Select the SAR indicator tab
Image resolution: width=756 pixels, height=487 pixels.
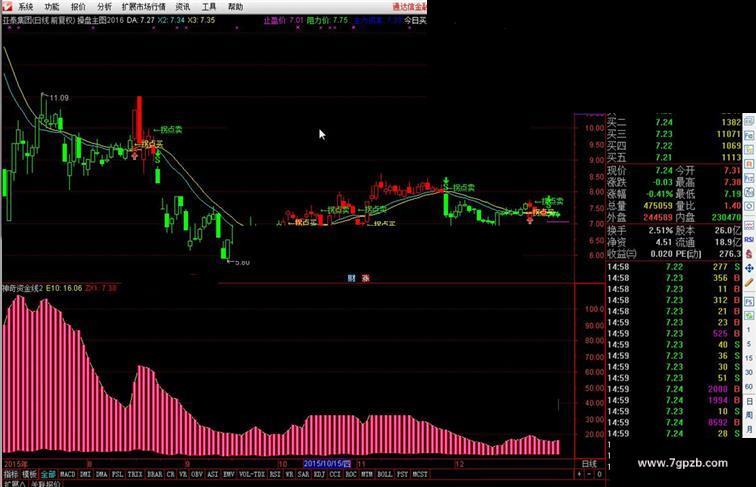(x=303, y=474)
